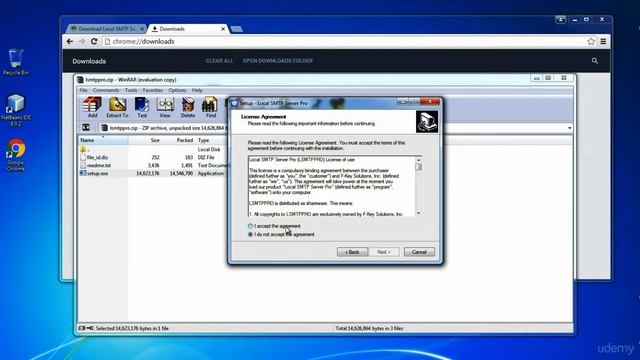
Task: Click the WinRAR Extract To icon
Action: (x=118, y=107)
